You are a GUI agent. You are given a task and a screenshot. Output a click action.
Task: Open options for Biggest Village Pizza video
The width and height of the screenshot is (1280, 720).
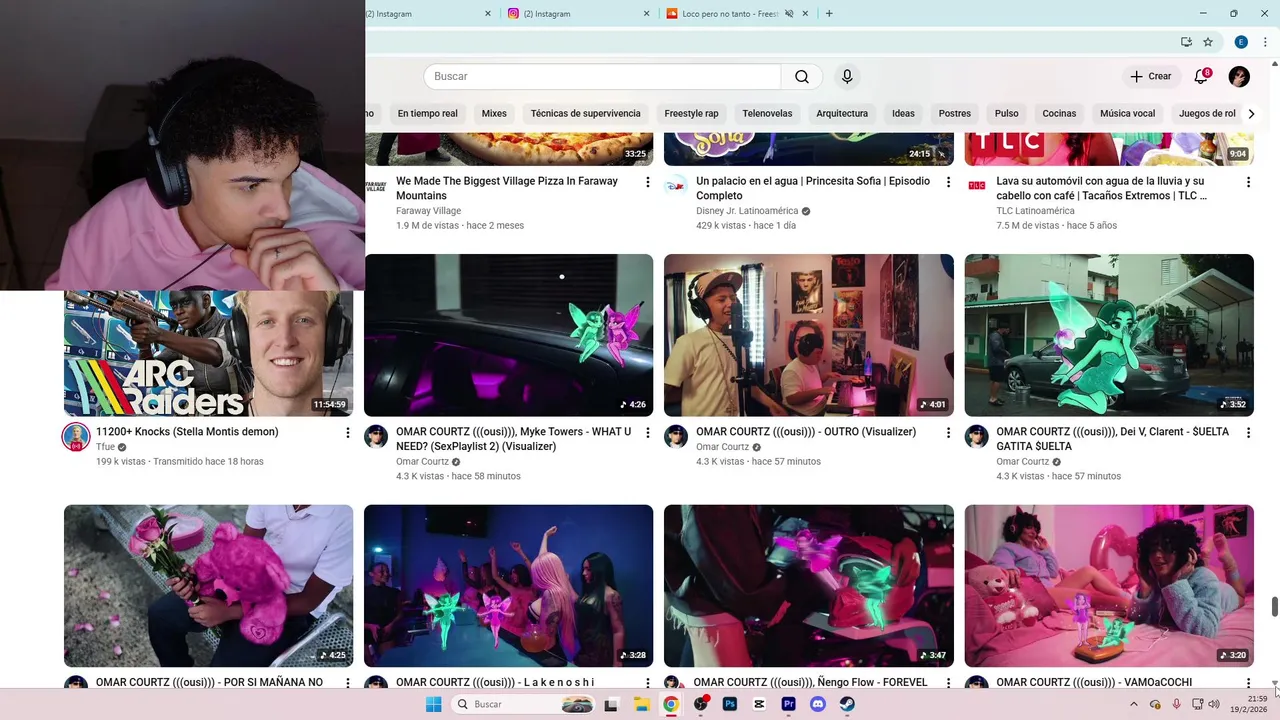tap(648, 182)
